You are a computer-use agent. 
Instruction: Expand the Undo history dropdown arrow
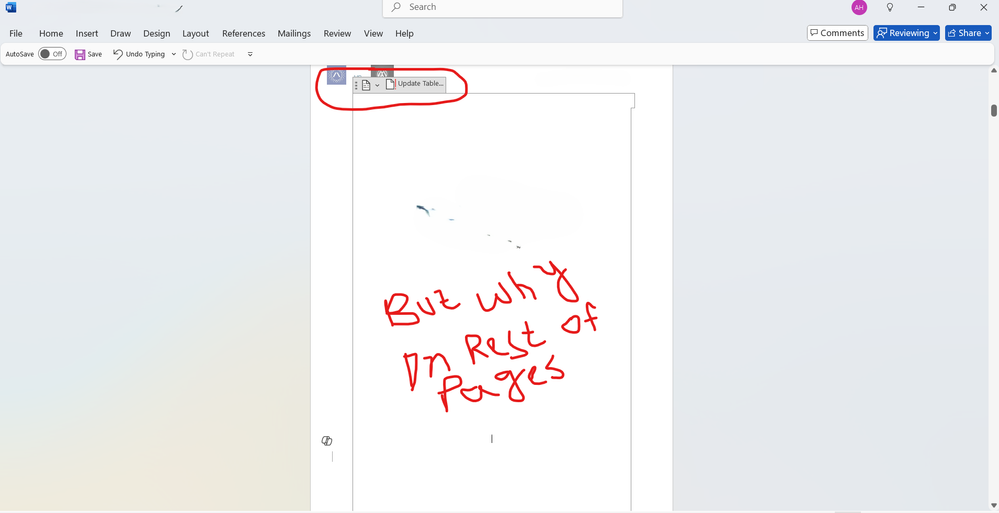point(174,54)
